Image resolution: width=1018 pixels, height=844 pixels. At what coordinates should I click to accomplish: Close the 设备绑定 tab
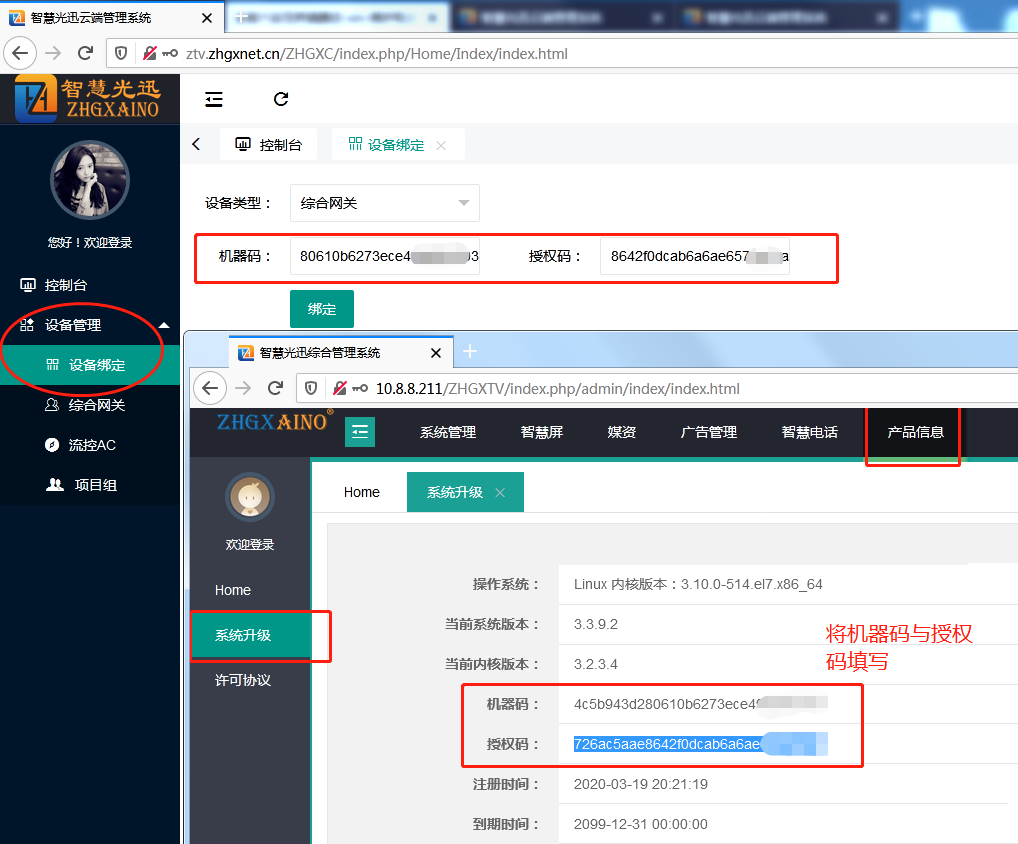click(441, 146)
